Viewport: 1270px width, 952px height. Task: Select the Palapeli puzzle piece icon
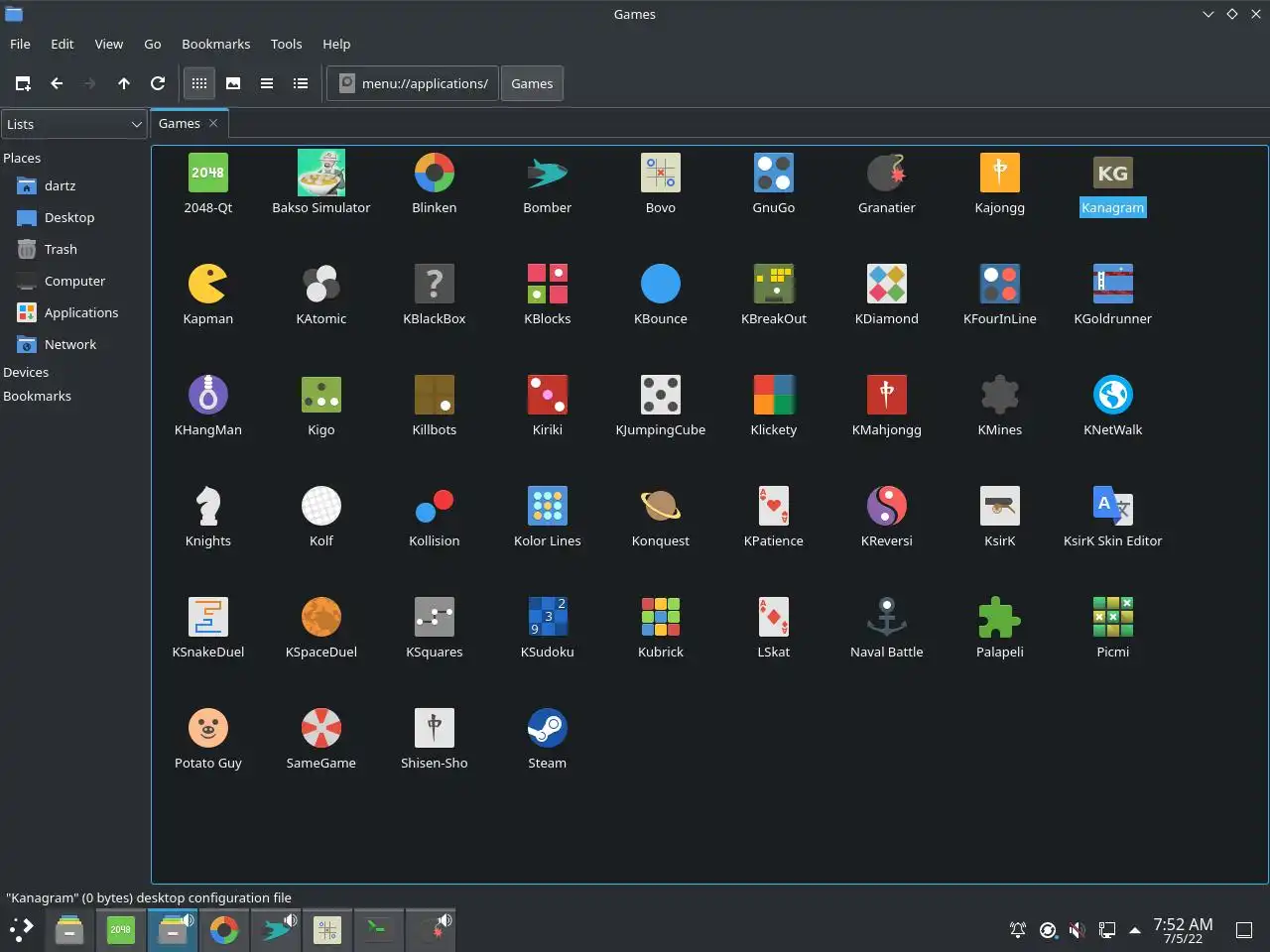point(1000,617)
